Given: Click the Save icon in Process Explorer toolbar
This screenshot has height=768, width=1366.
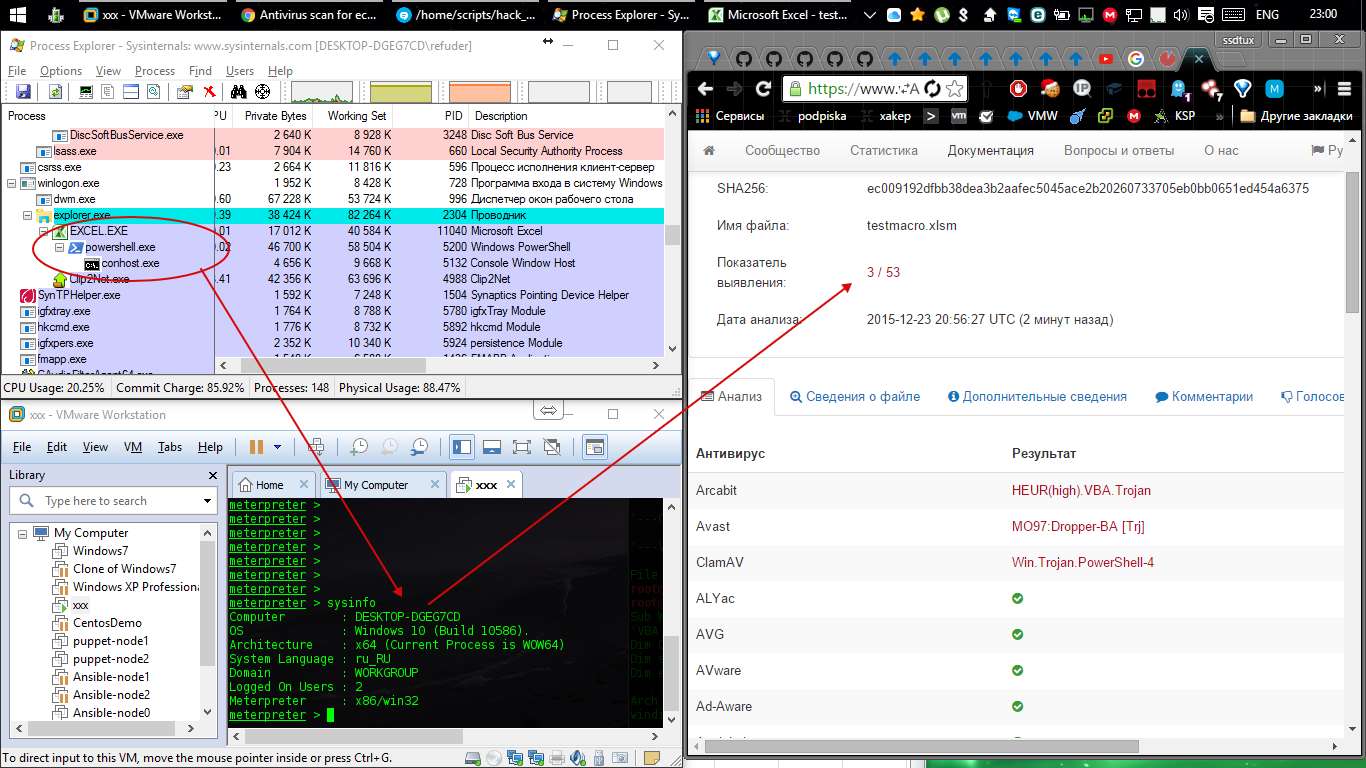Looking at the screenshot, I should (23, 91).
